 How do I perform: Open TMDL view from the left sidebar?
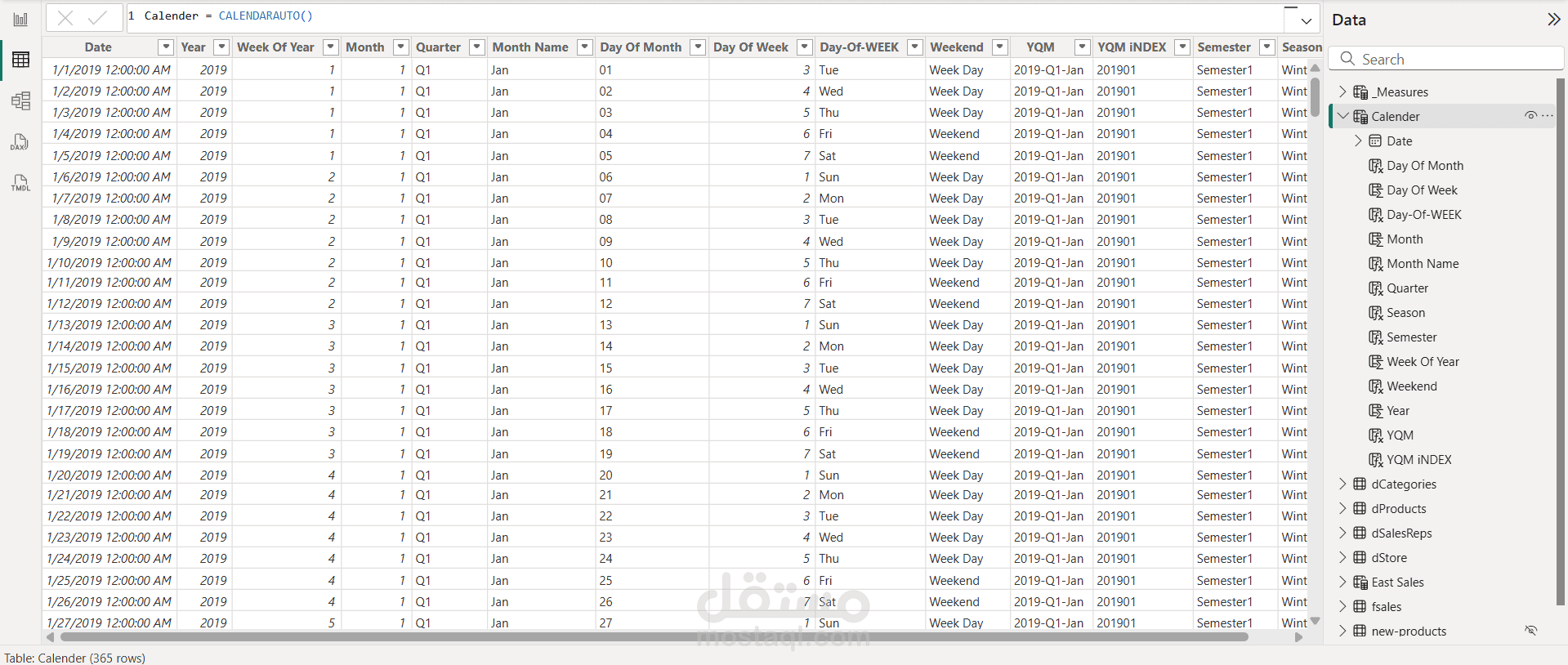coord(20,183)
